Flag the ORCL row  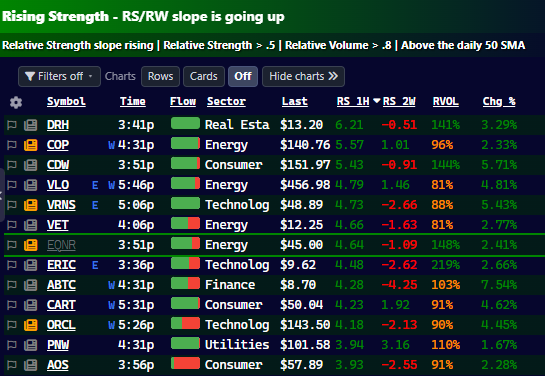12,325
